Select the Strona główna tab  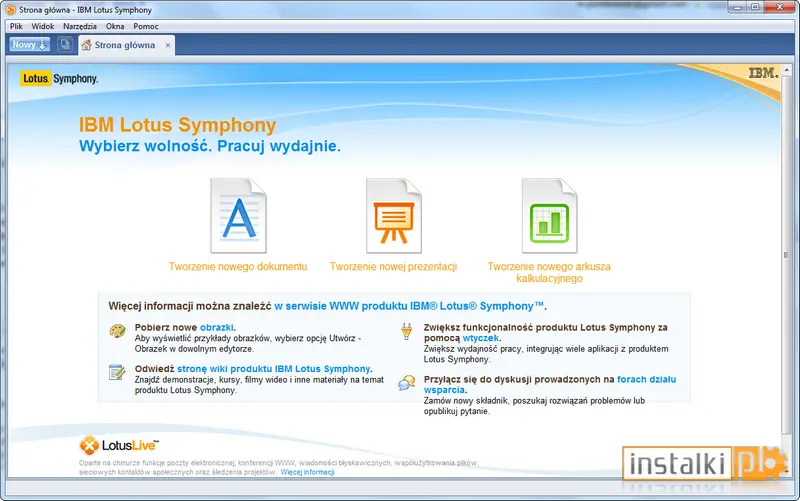[x=127, y=45]
